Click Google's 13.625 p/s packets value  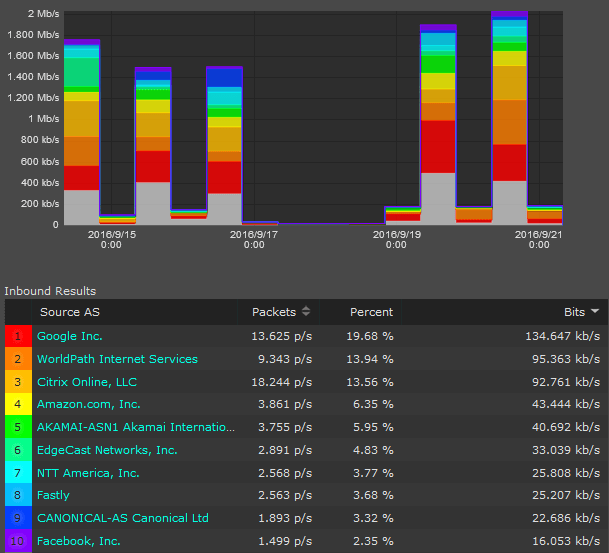tap(282, 336)
